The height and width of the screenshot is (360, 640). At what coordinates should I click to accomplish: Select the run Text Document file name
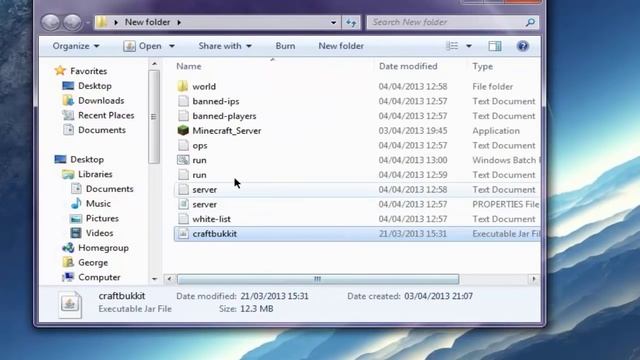click(199, 175)
